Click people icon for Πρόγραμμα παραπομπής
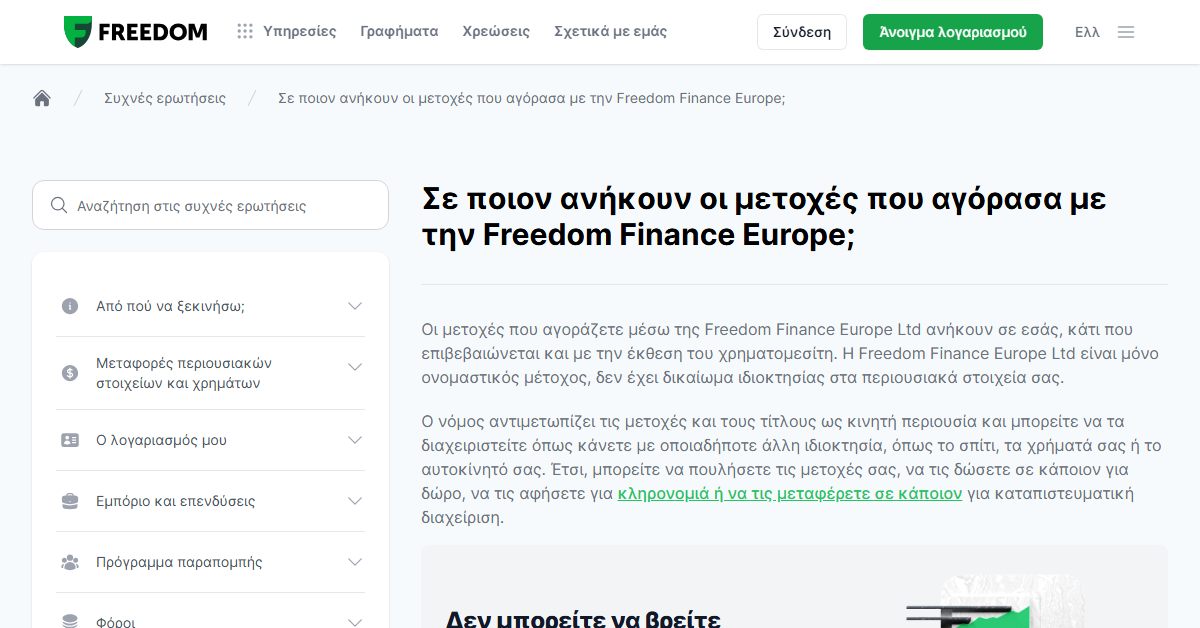The image size is (1200, 628). pyautogui.click(x=70, y=562)
